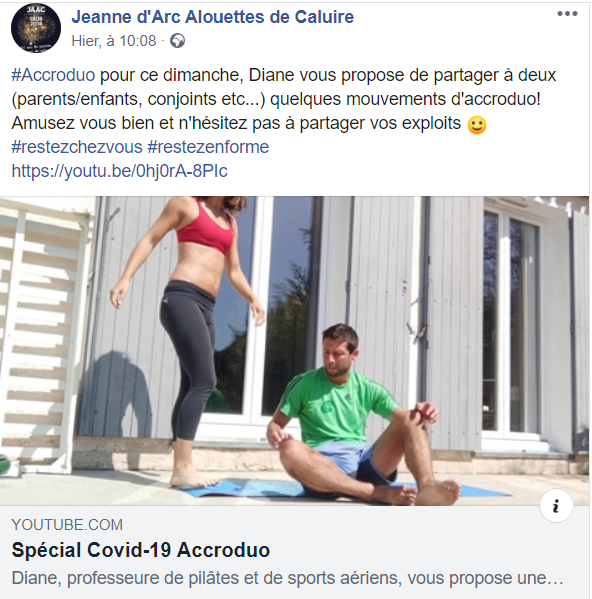Click the woman in red top in thumbnail
Screen dimensions: 592x599
click(x=189, y=340)
